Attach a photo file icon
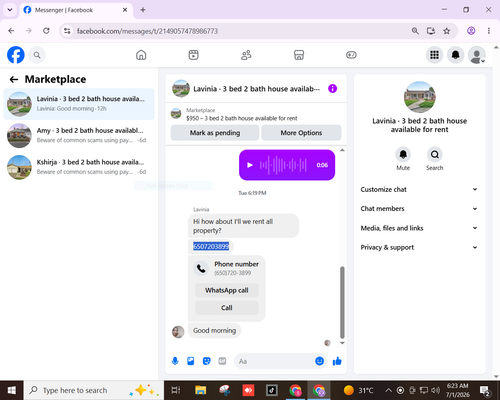Image resolution: width=500 pixels, height=400 pixels. (191, 361)
